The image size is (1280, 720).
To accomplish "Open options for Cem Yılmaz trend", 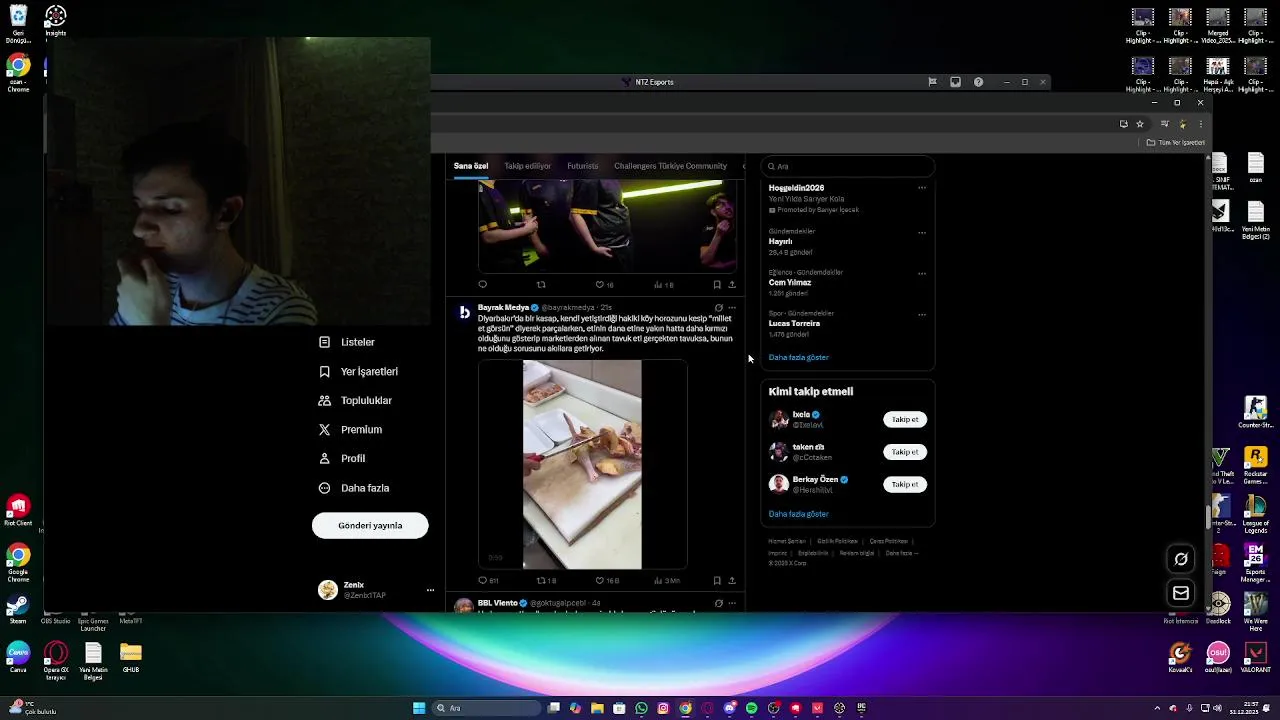I will click(x=922, y=273).
